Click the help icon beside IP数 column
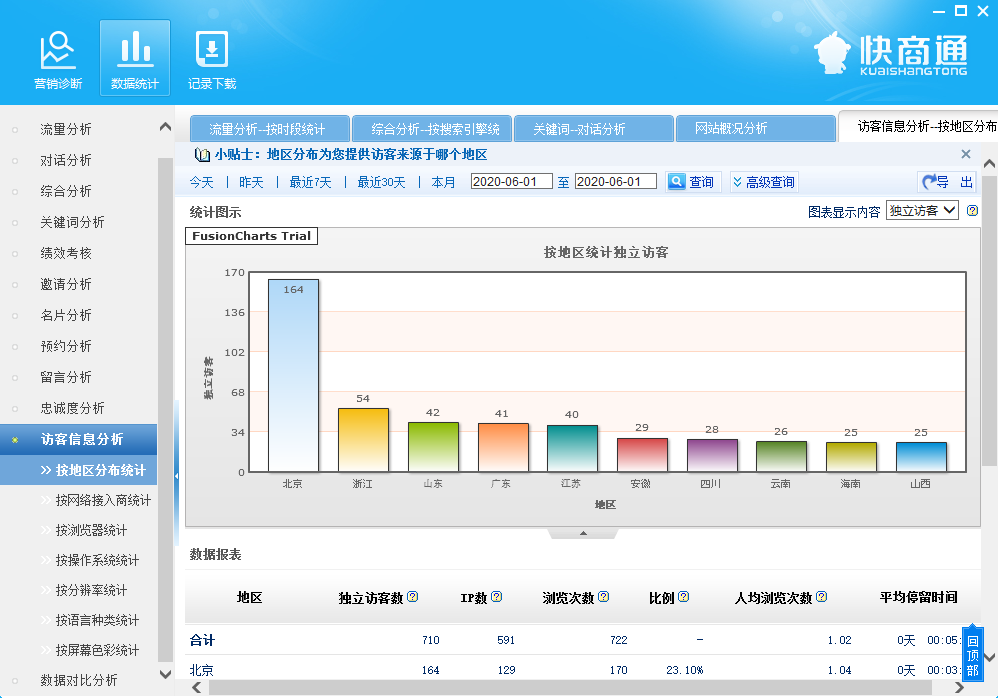 497,597
